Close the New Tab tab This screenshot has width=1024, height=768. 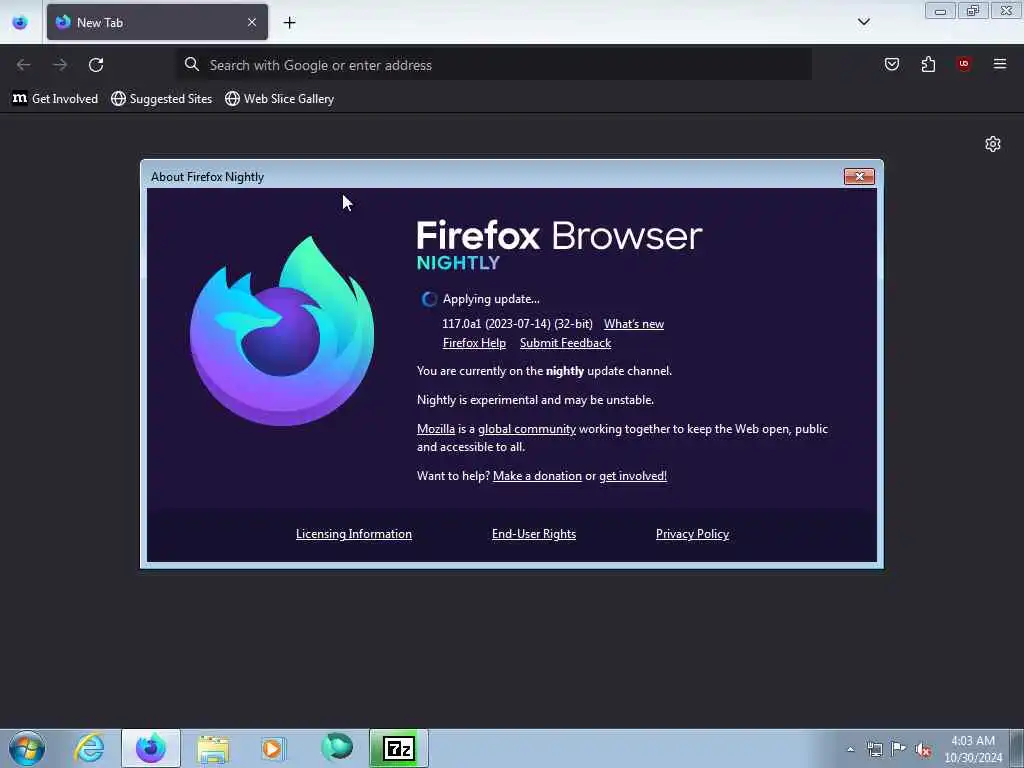point(252,22)
